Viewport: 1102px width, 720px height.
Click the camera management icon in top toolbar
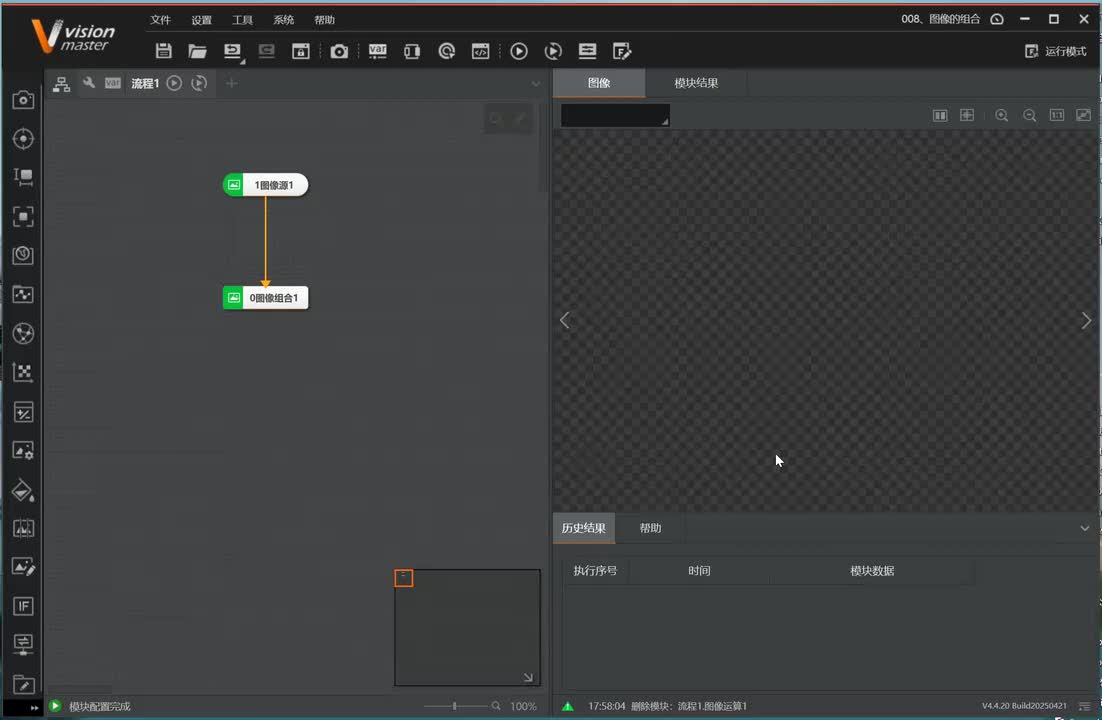tap(339, 51)
